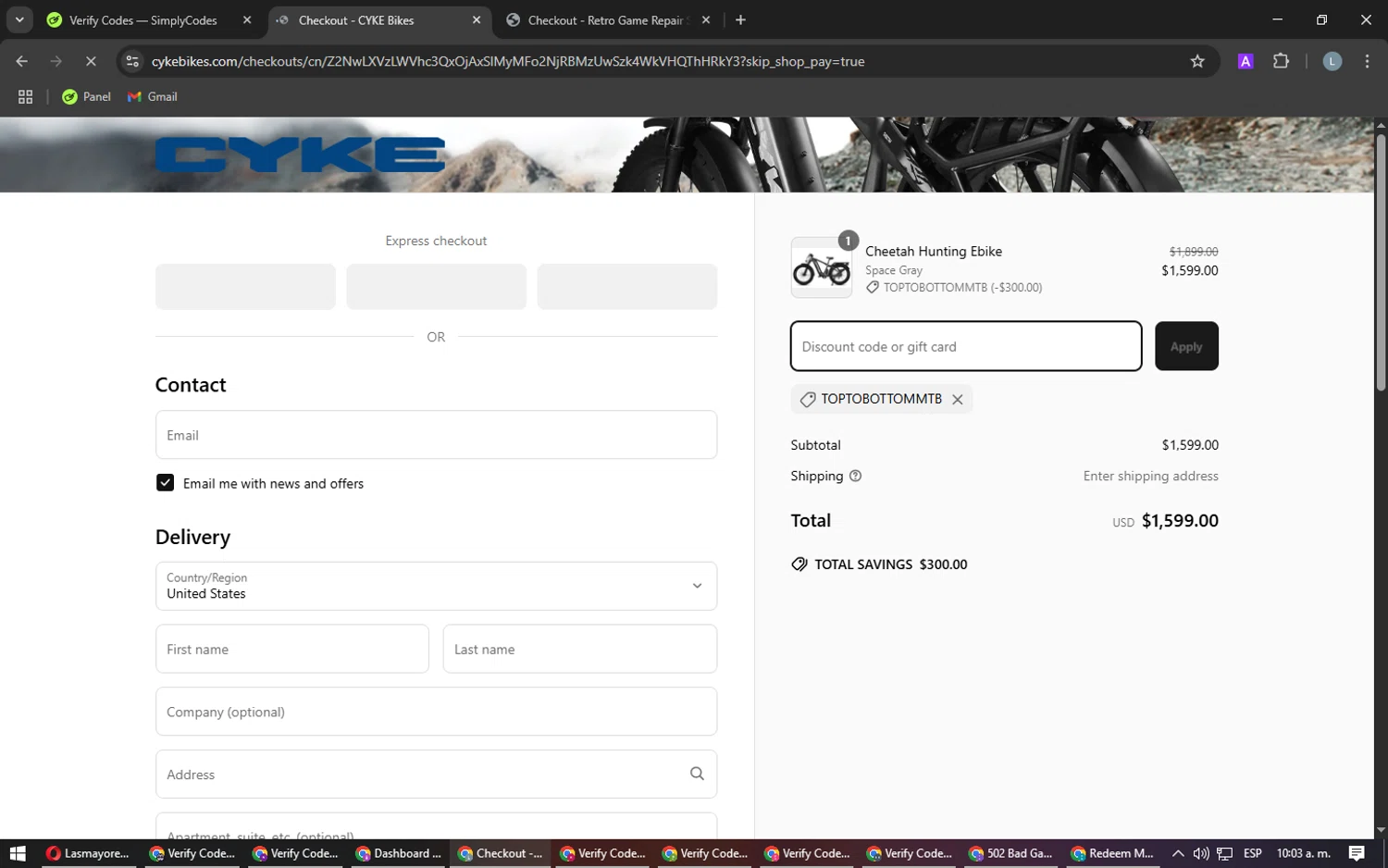Uncheck Email me with news and offers
Image resolution: width=1388 pixels, height=868 pixels.
pyautogui.click(x=165, y=483)
